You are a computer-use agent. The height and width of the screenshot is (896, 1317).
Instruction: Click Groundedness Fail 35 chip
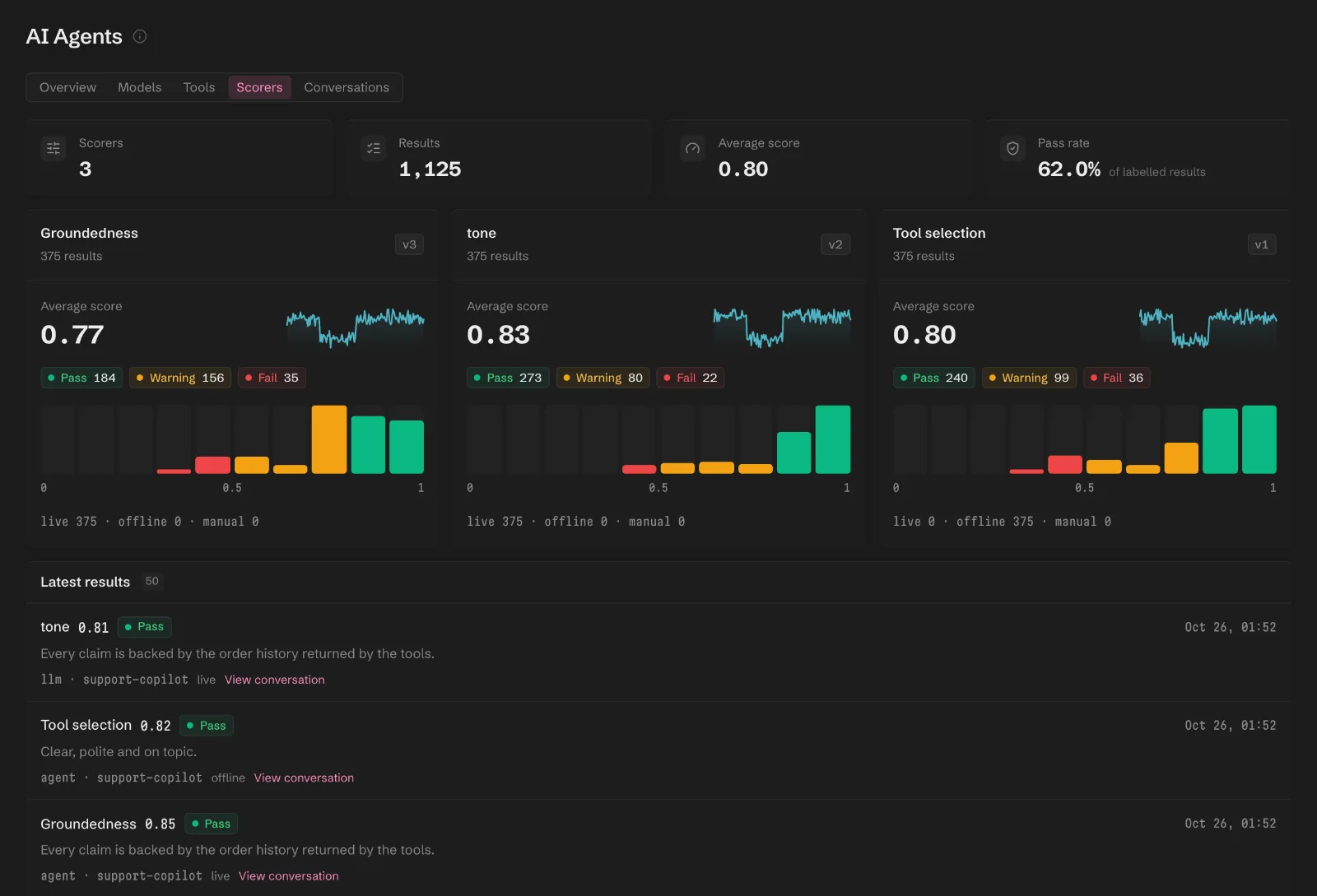[x=272, y=378]
